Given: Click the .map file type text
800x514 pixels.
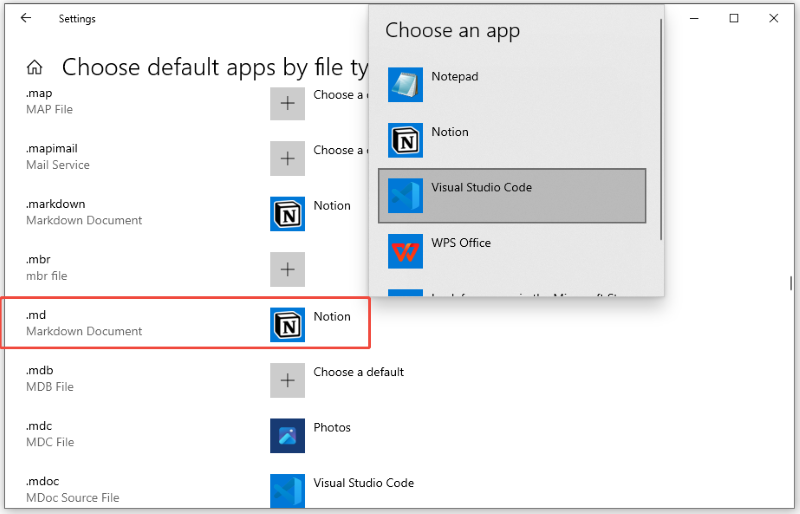Looking at the screenshot, I should click(x=39, y=93).
